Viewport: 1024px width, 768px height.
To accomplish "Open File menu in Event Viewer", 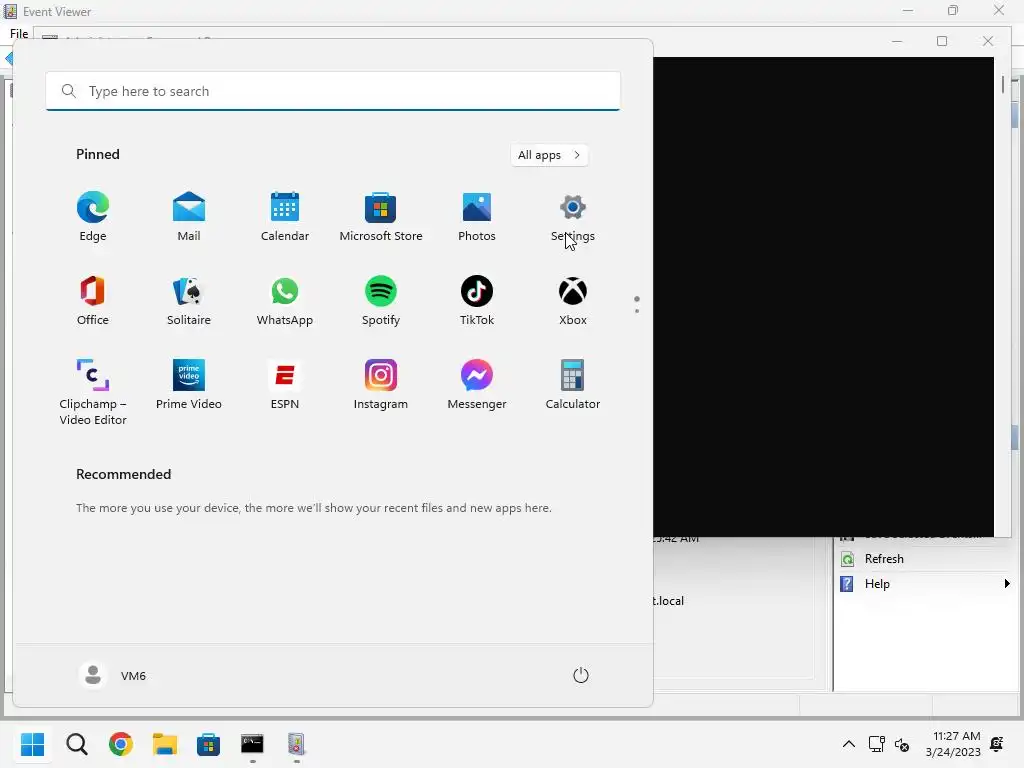I will click(19, 33).
